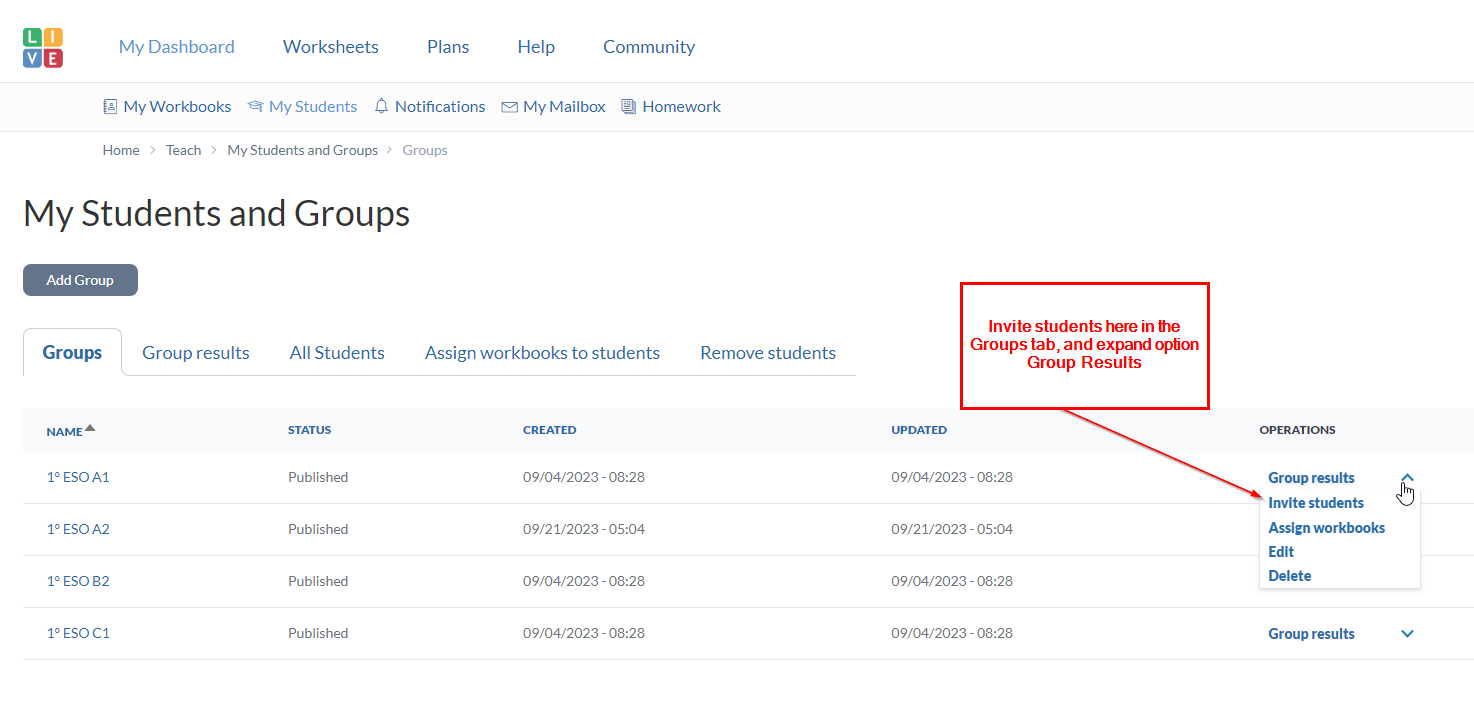Go to the Remove students tab

click(x=767, y=353)
